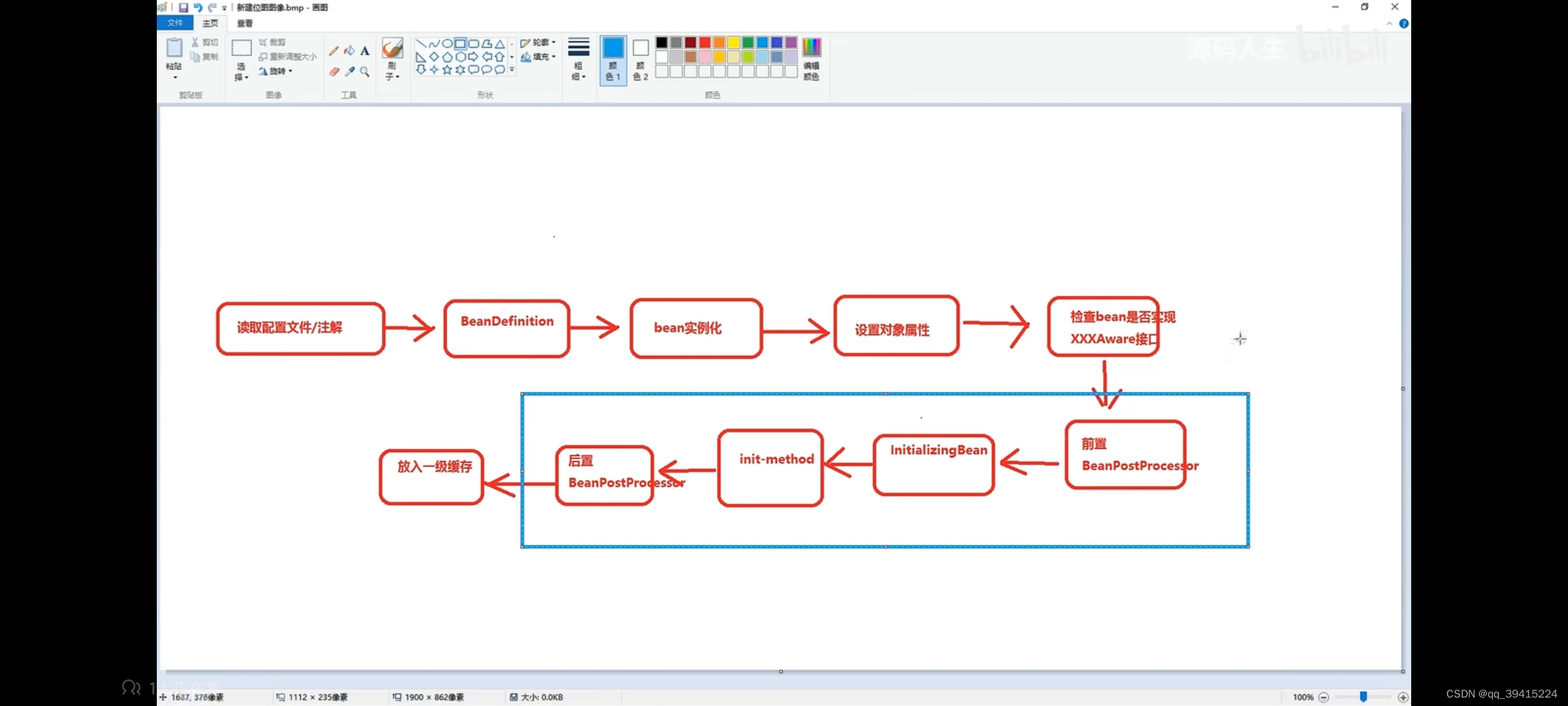Screen dimensions: 1568x706
Task: Click the zoom in plus button
Action: [1403, 698]
